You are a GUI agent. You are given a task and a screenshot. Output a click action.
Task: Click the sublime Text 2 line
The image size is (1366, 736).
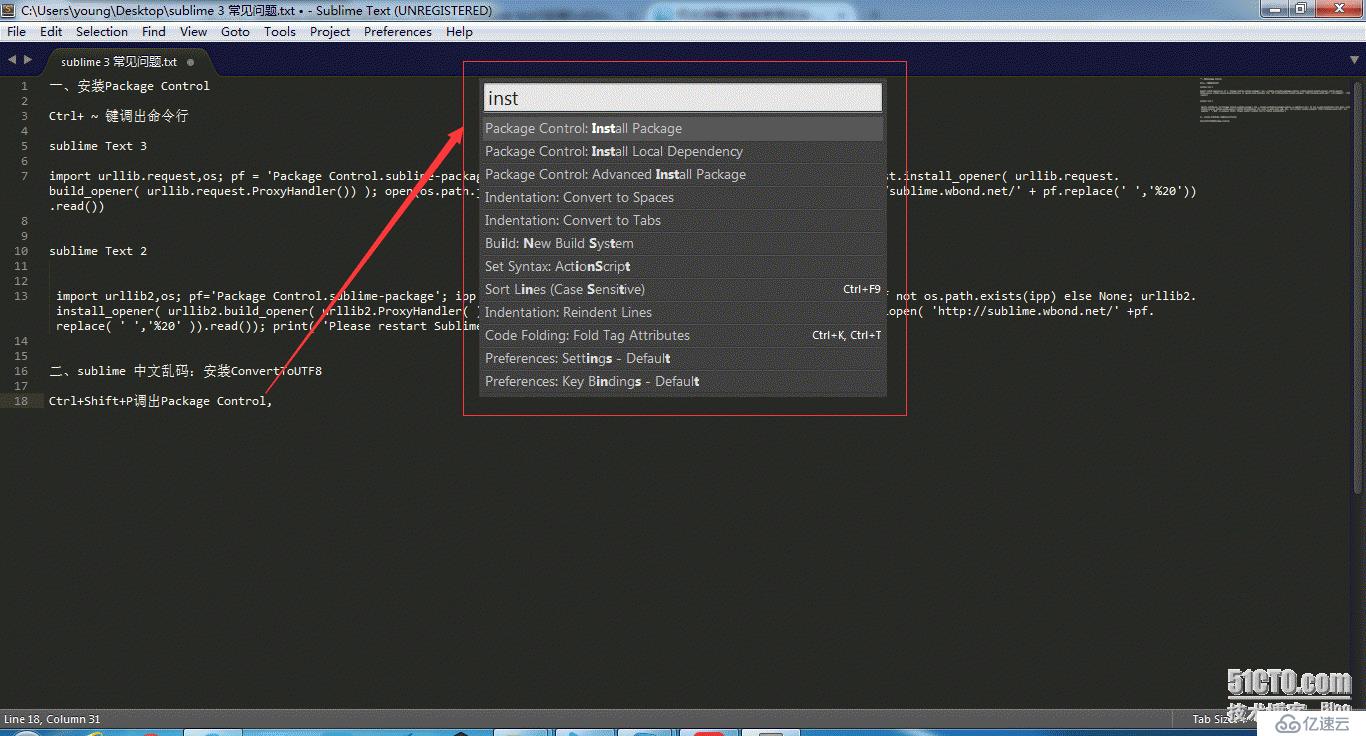click(98, 251)
